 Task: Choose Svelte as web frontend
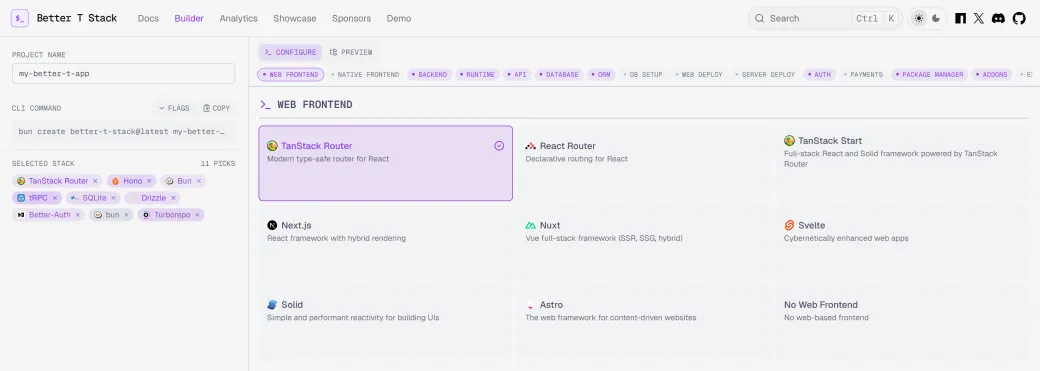[903, 243]
